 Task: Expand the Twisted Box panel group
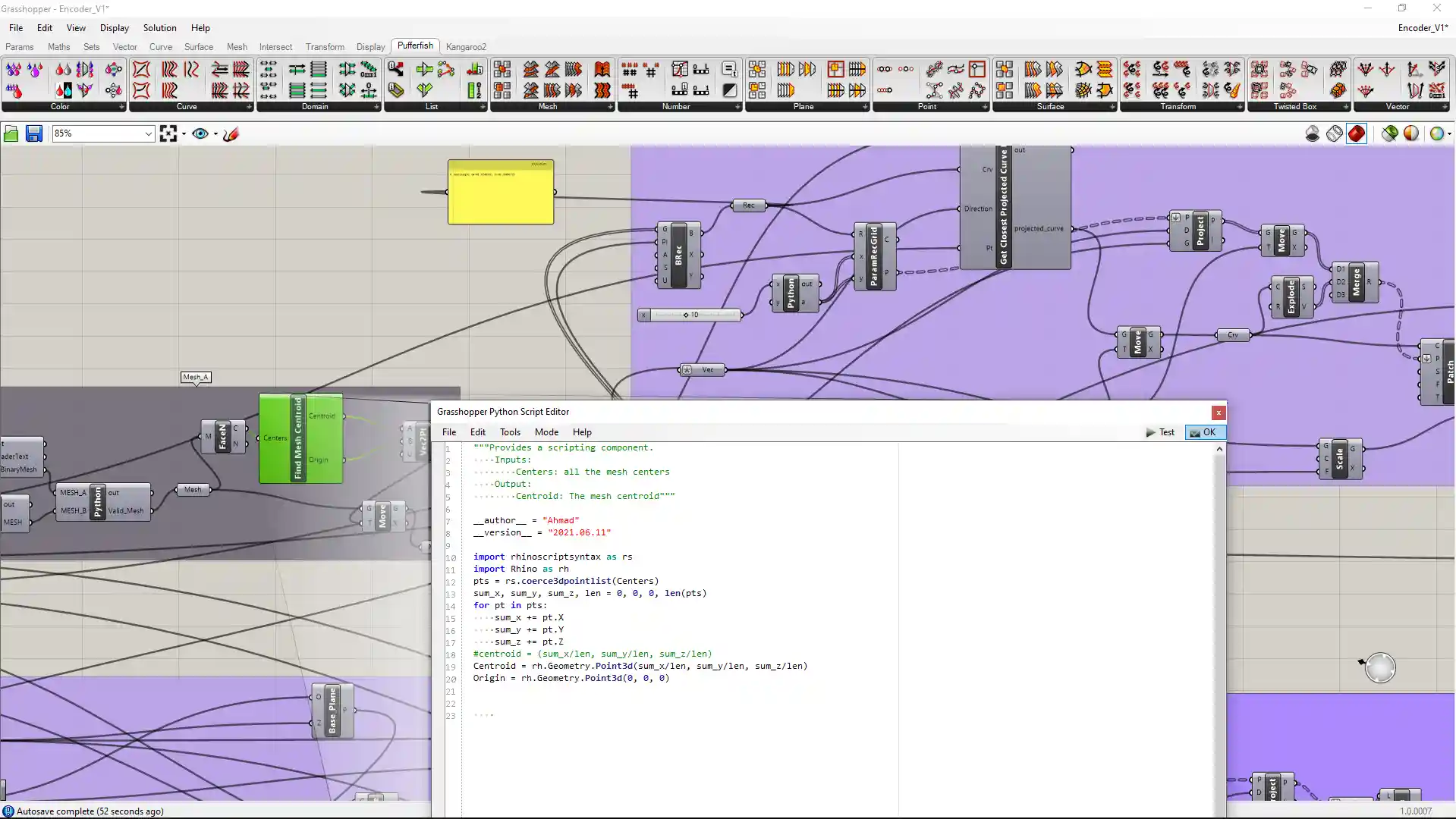(1345, 107)
